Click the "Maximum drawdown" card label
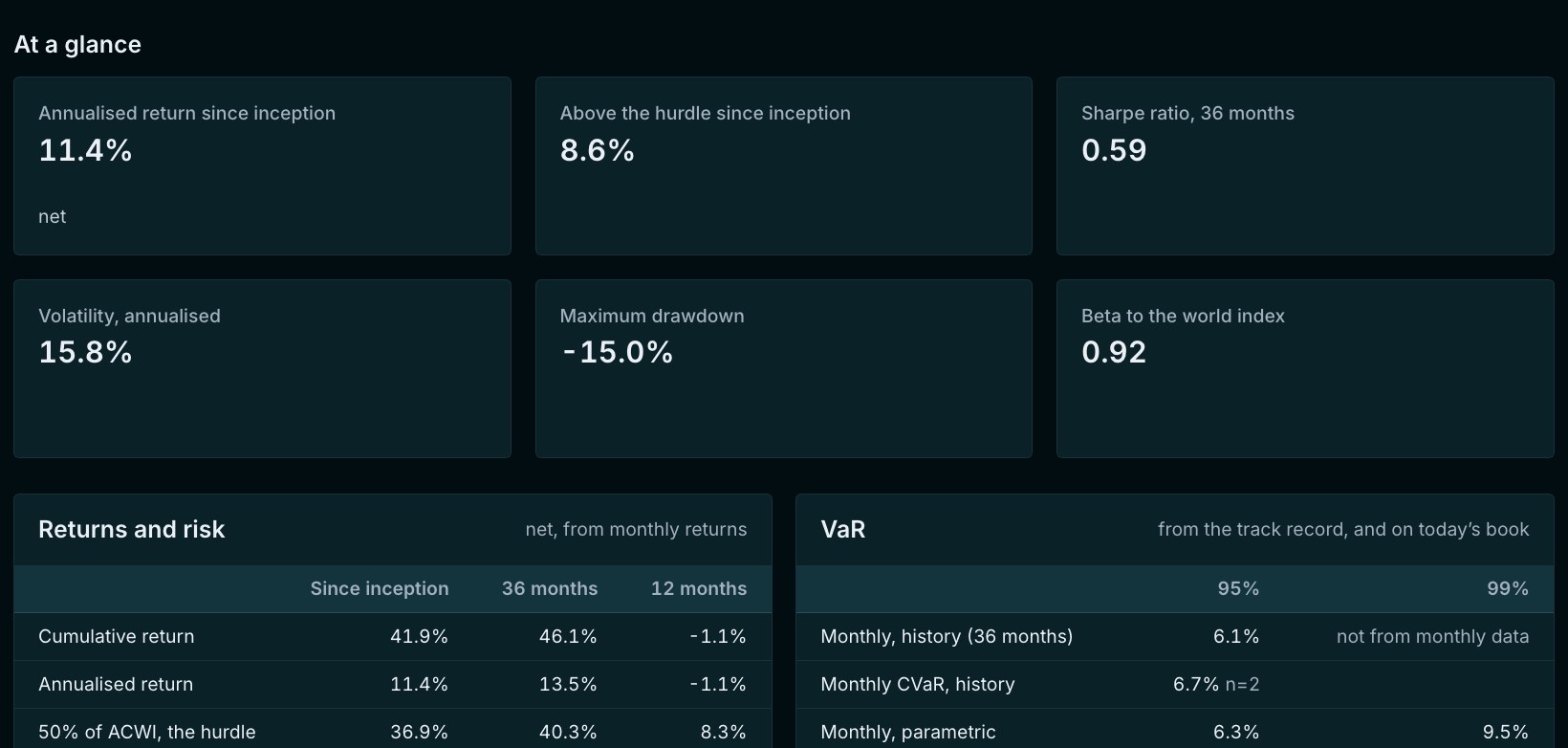 [x=652, y=316]
